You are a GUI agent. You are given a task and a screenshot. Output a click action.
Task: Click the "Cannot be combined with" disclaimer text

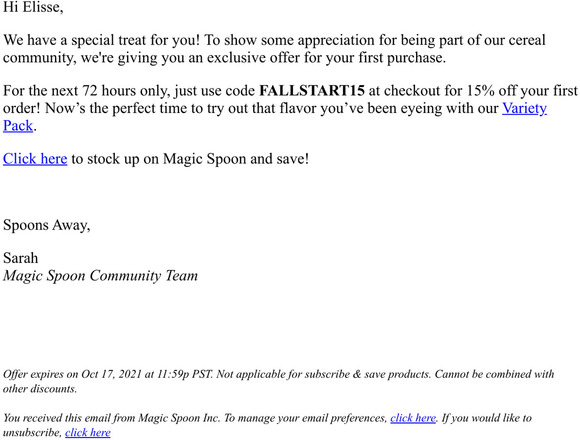click(x=494, y=374)
